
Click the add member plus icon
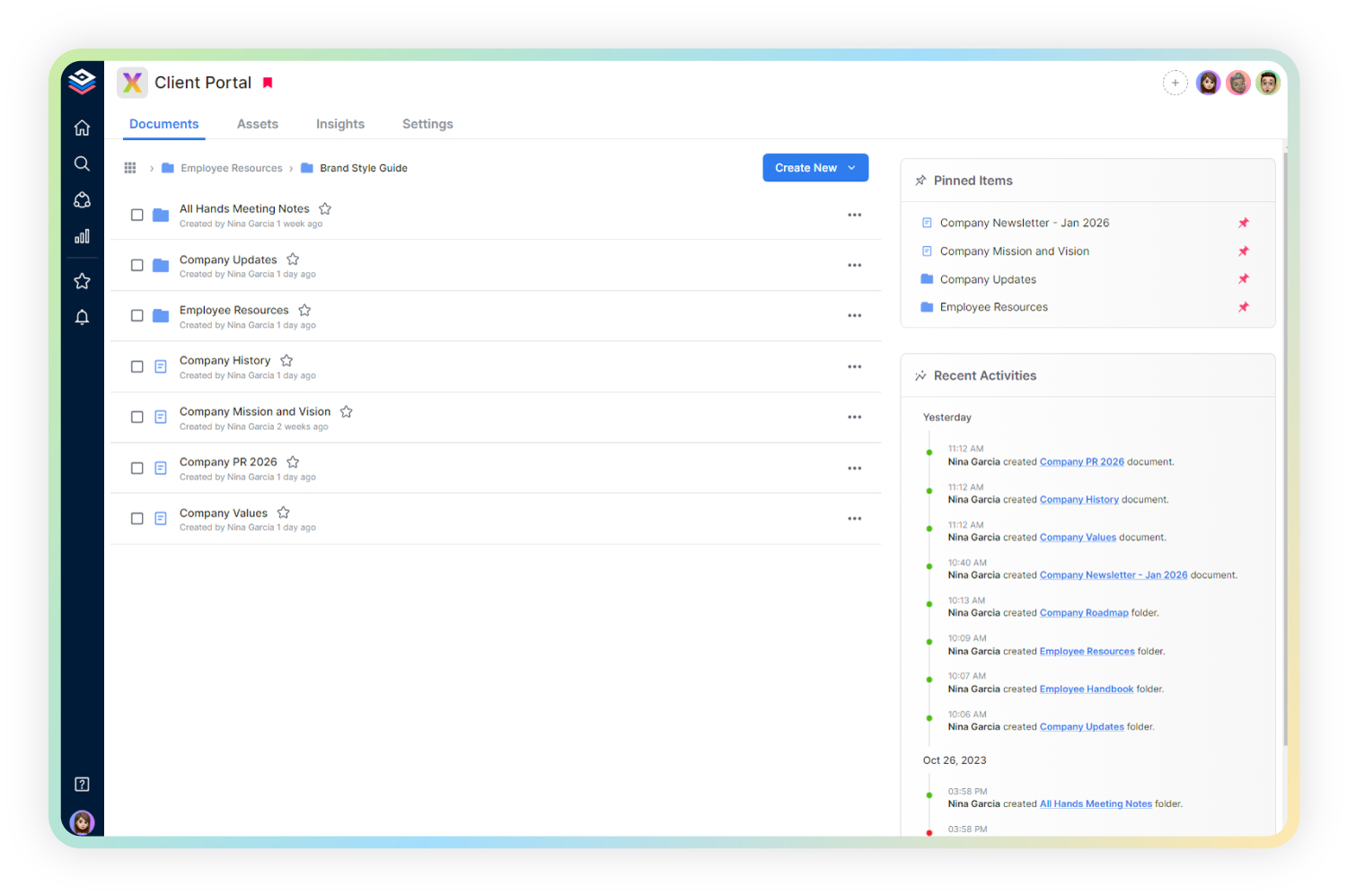(x=1175, y=83)
